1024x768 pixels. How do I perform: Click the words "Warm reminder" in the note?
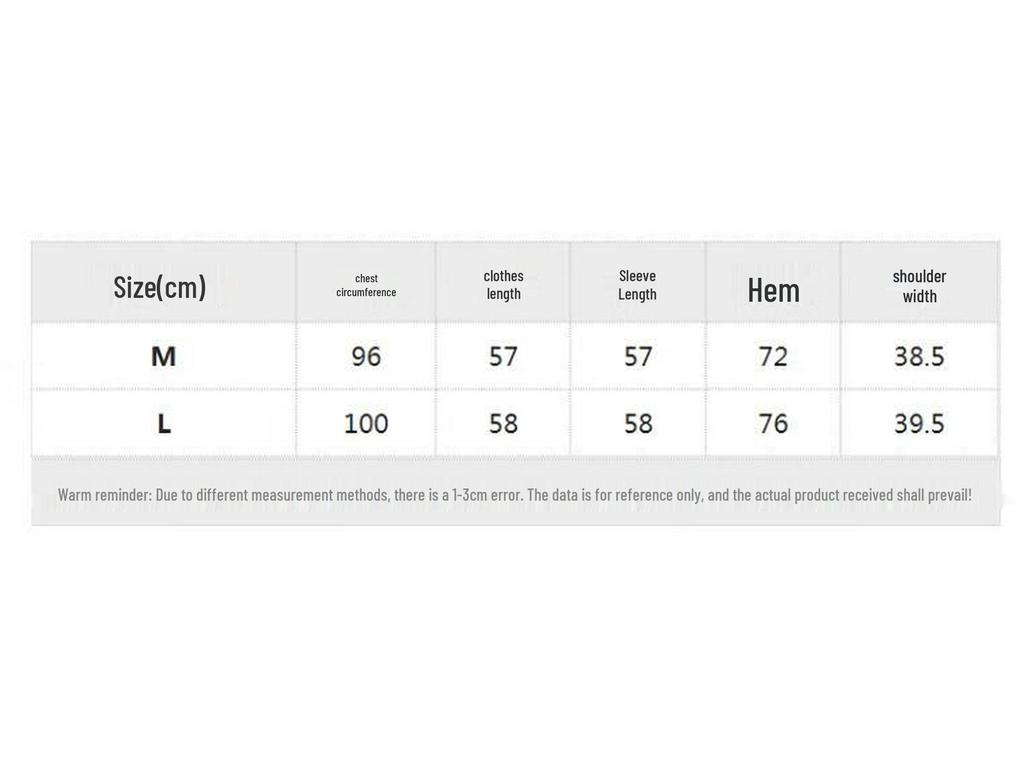[x=104, y=495]
